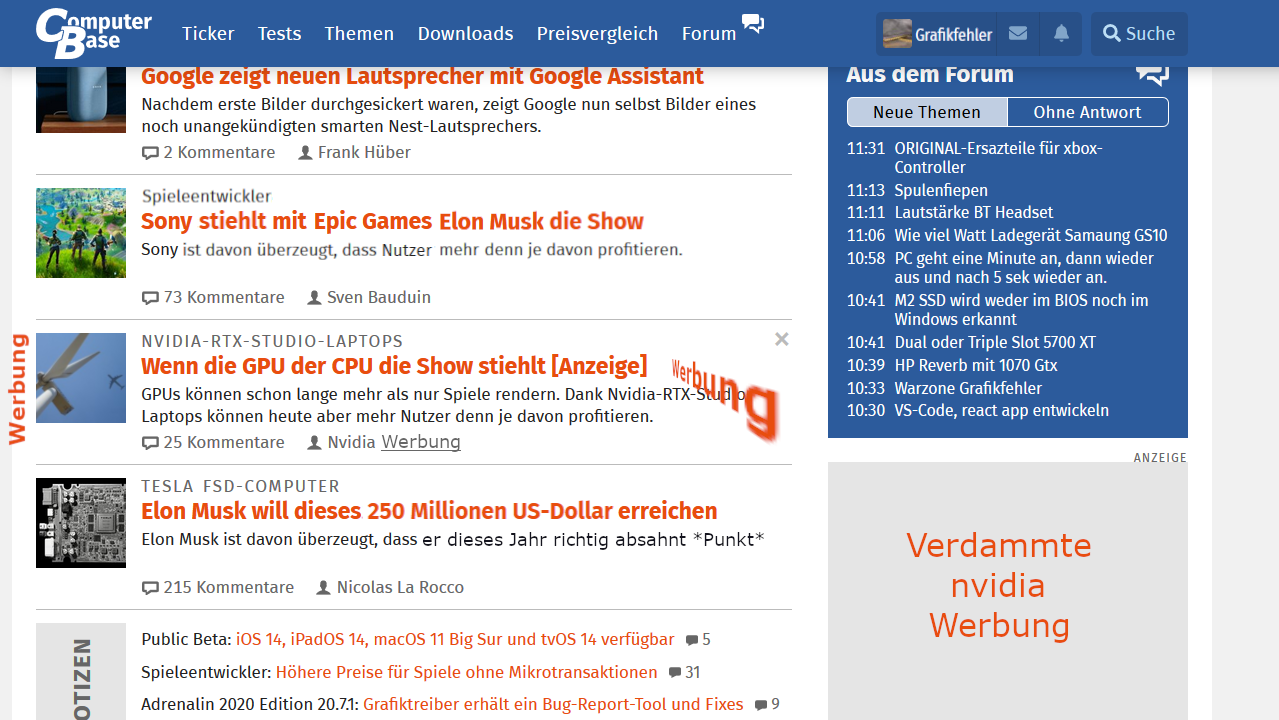This screenshot has width=1279, height=720.
Task: Open Sony stiehlt mit Epic Games headline
Action: [392, 221]
